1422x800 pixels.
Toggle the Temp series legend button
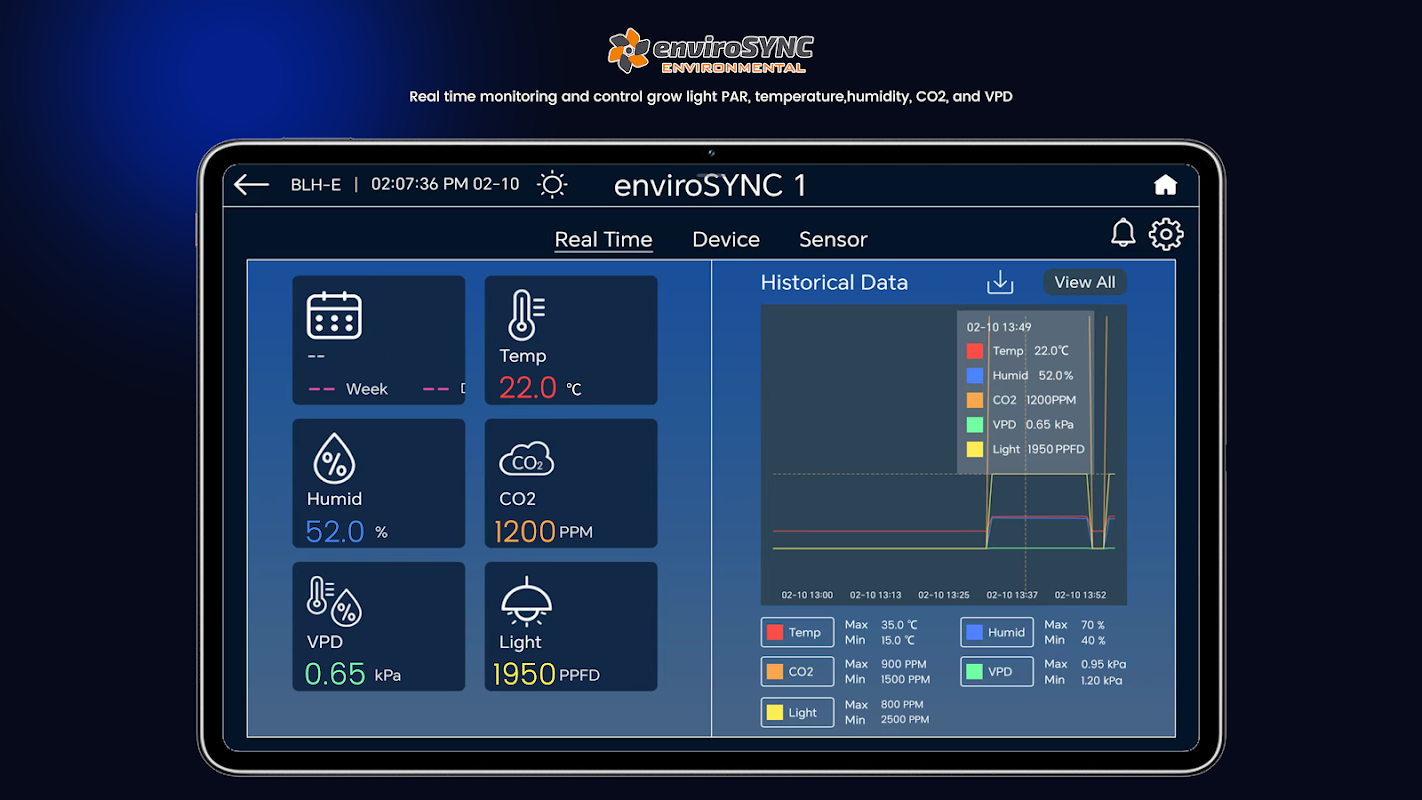point(797,632)
